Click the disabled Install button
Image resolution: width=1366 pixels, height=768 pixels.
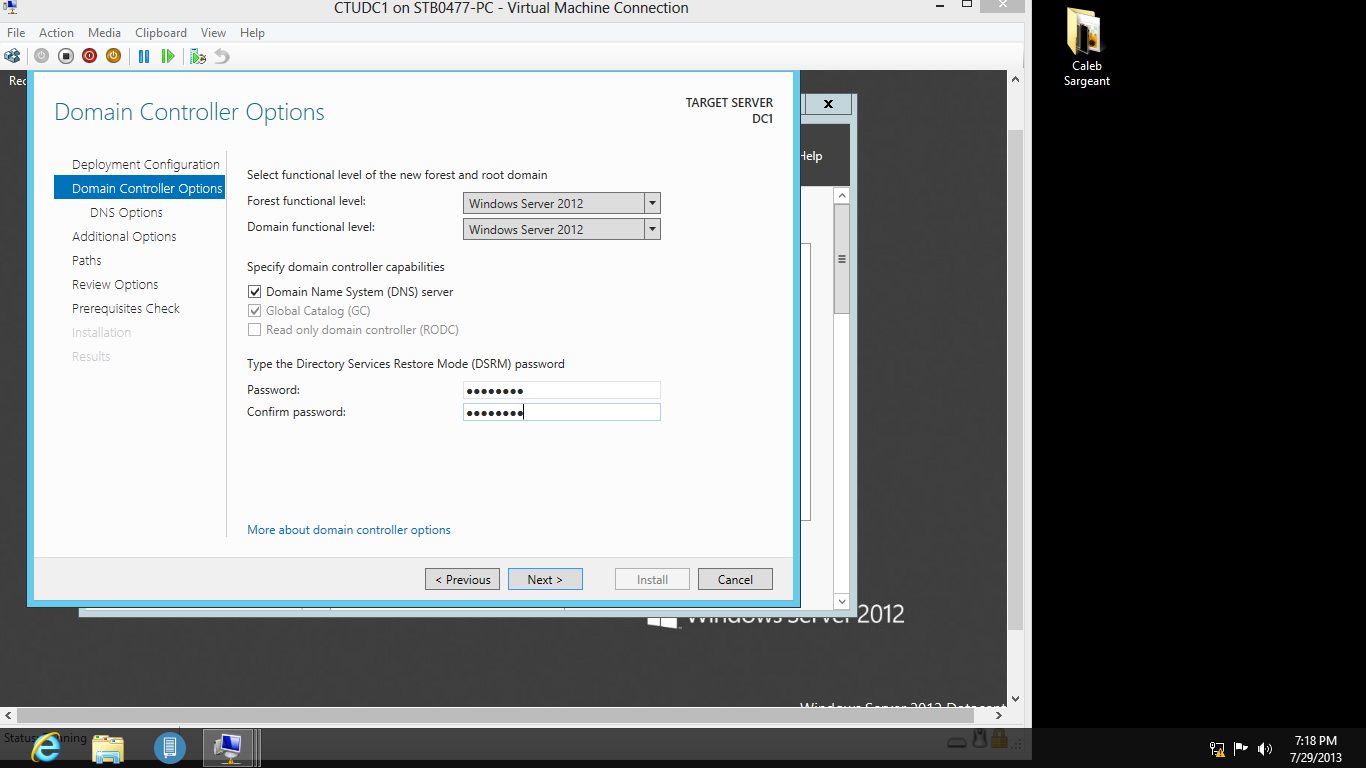point(652,579)
